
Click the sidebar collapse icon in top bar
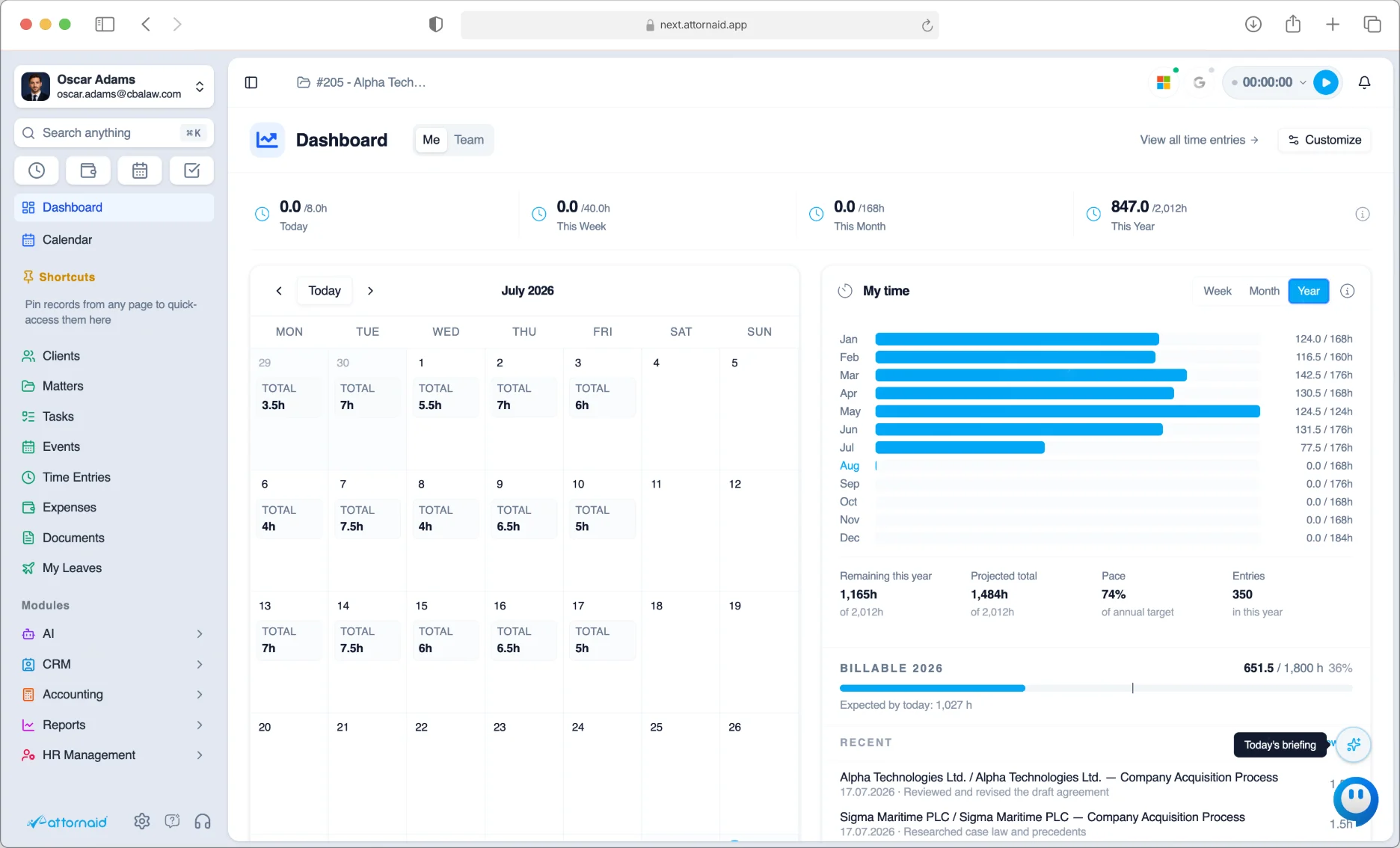coord(251,82)
